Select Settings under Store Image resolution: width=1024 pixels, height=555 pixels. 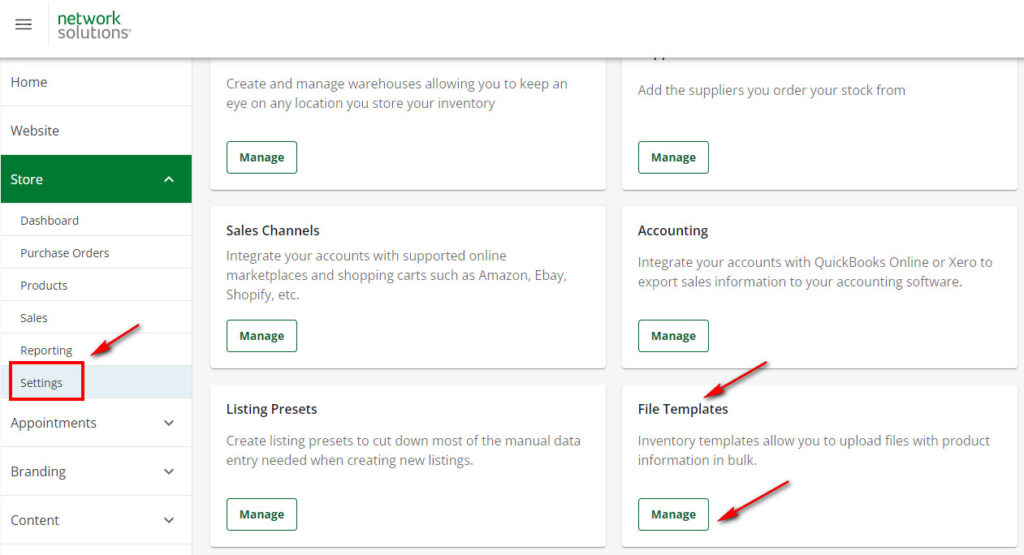(42, 383)
